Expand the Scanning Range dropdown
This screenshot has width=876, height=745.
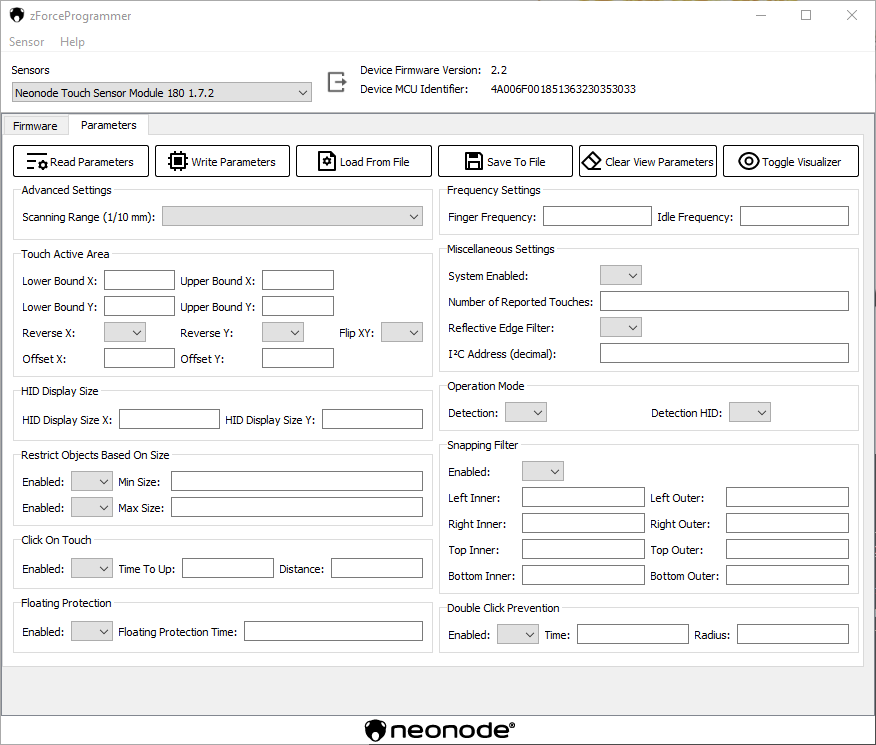pyautogui.click(x=292, y=216)
